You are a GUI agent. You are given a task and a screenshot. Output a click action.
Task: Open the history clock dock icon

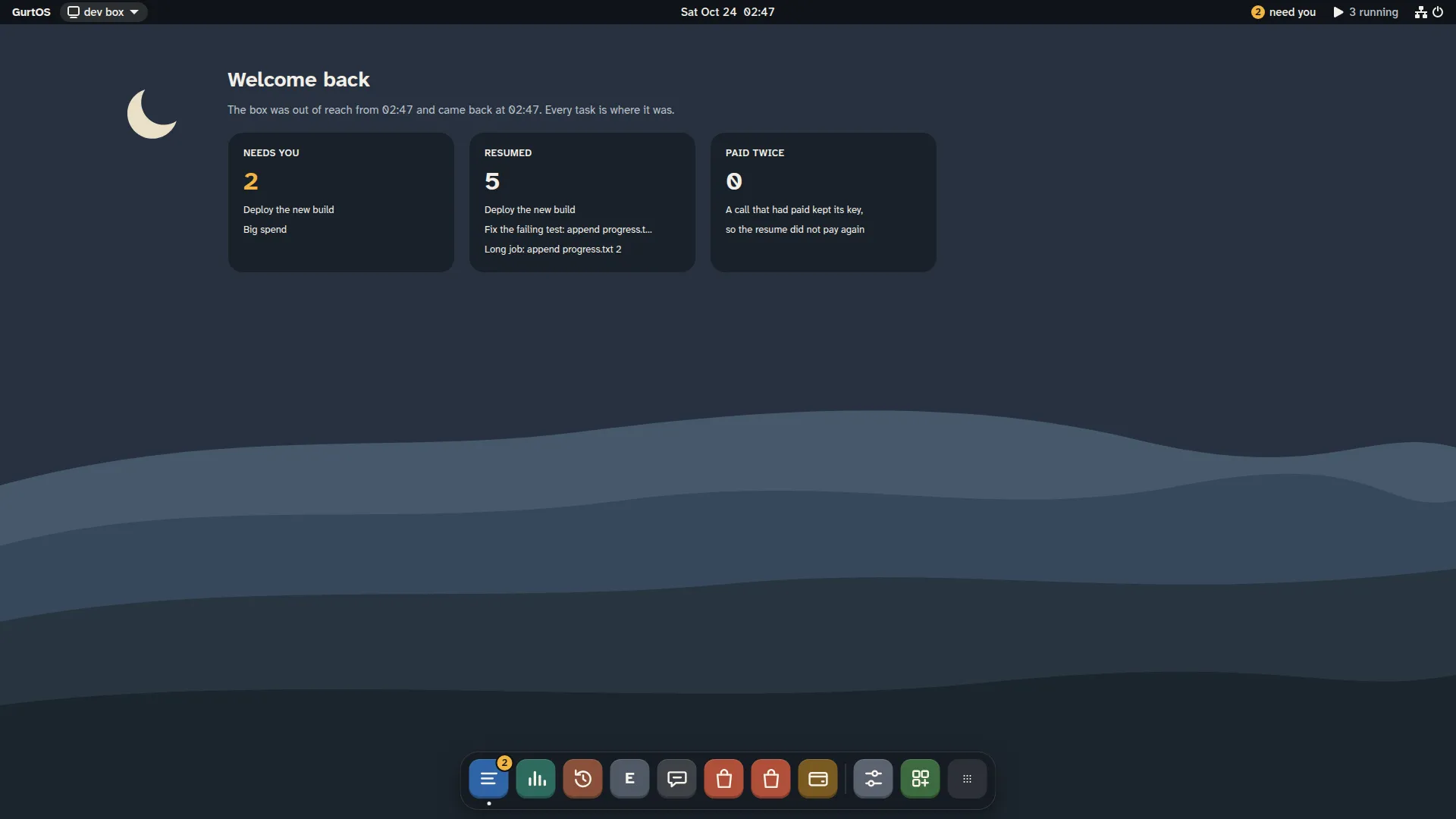pyautogui.click(x=583, y=779)
